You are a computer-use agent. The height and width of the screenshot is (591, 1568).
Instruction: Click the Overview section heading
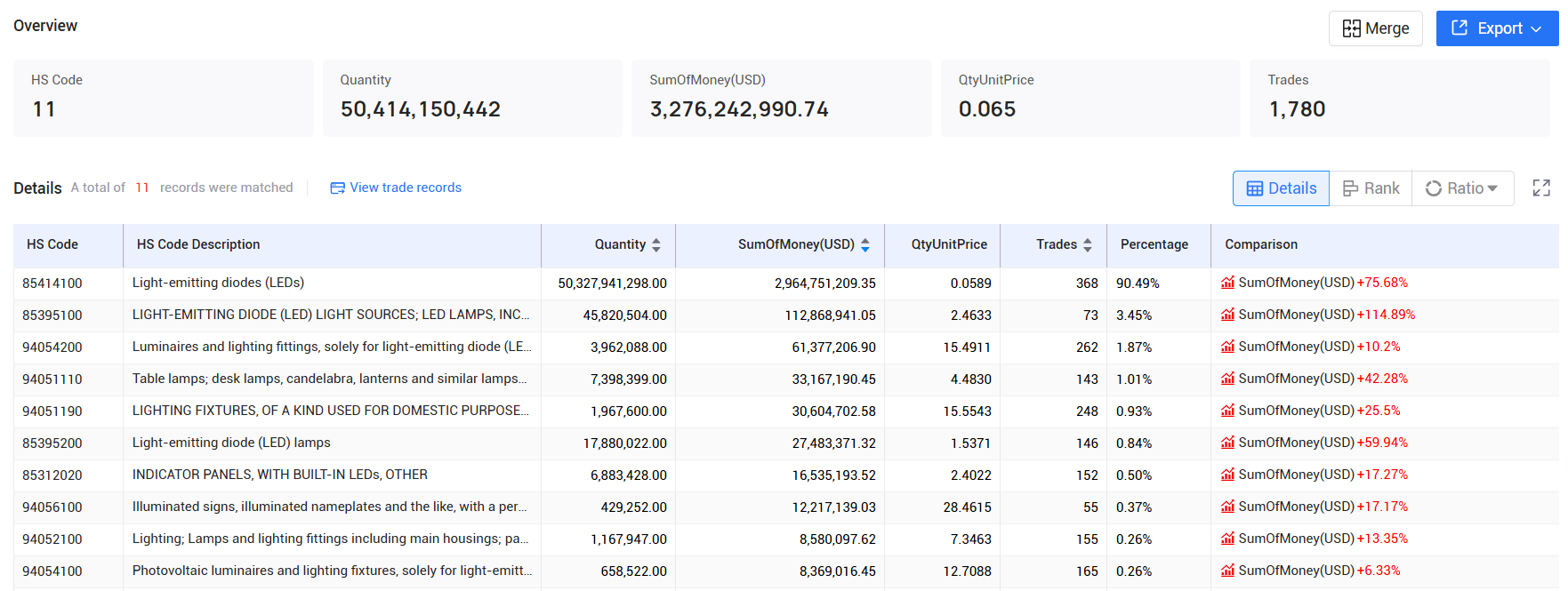point(45,26)
